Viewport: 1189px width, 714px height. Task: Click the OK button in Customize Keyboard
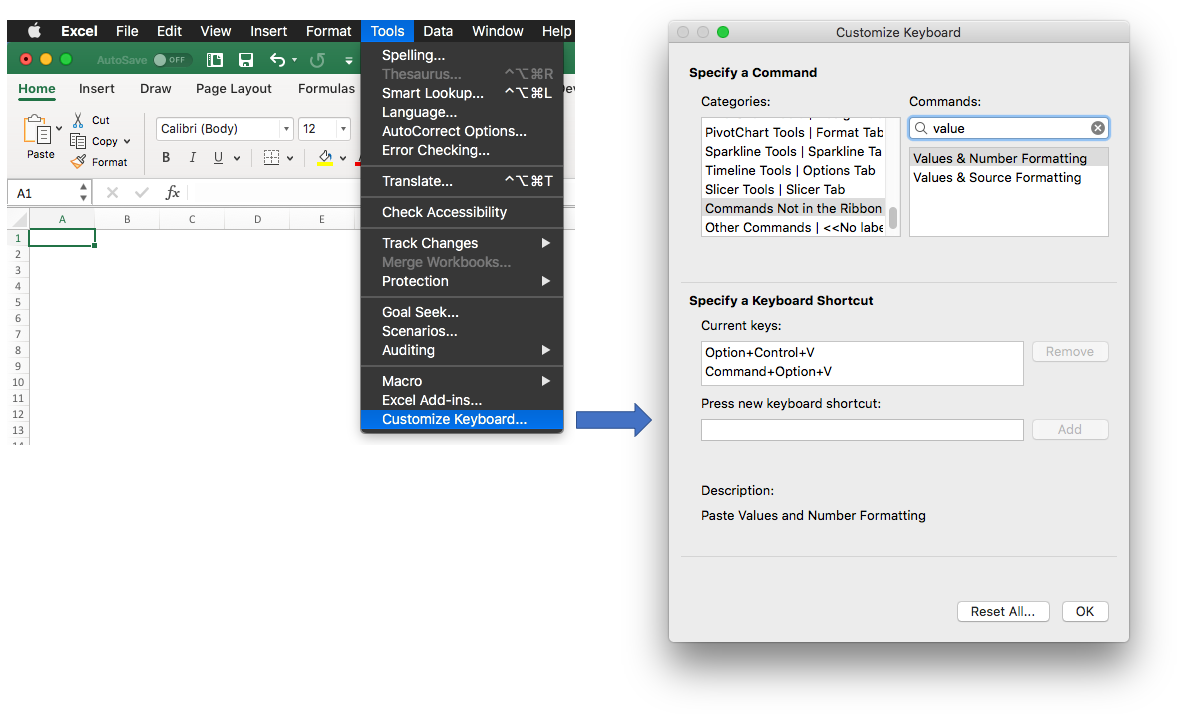(1084, 612)
